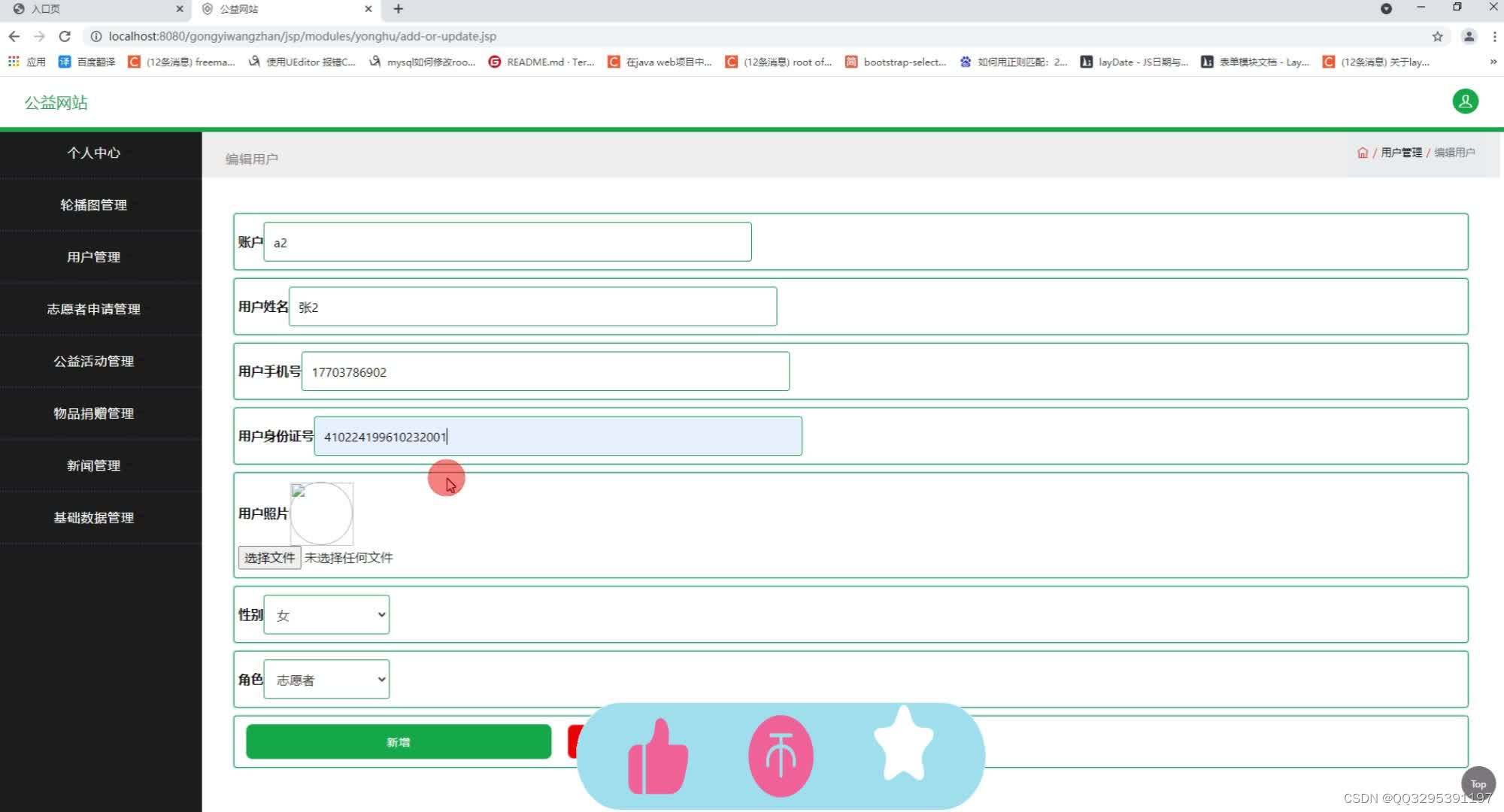The width and height of the screenshot is (1504, 812).
Task: Open browser profile account icon
Action: click(x=1468, y=36)
